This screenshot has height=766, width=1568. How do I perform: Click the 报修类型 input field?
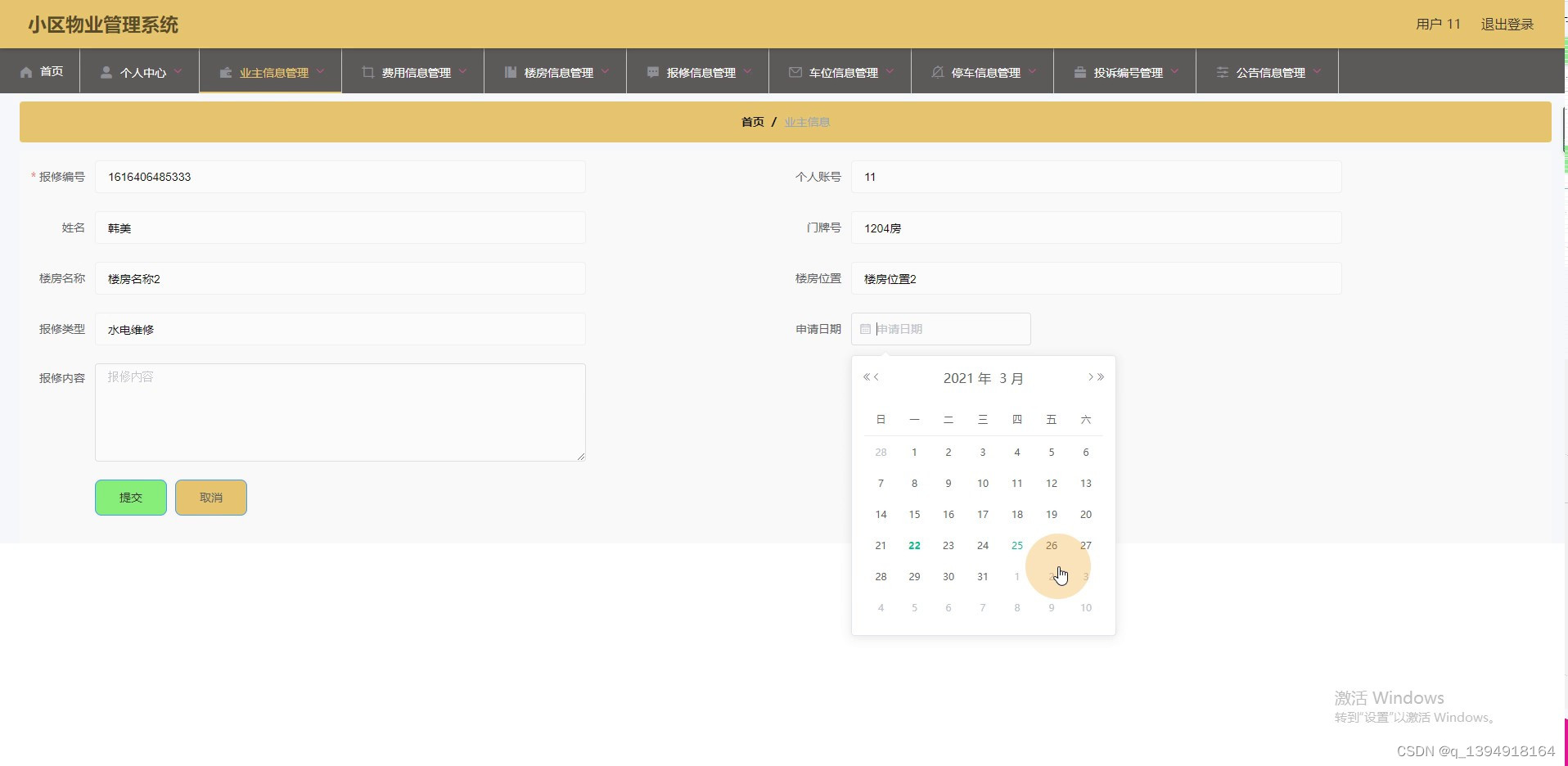coord(340,329)
